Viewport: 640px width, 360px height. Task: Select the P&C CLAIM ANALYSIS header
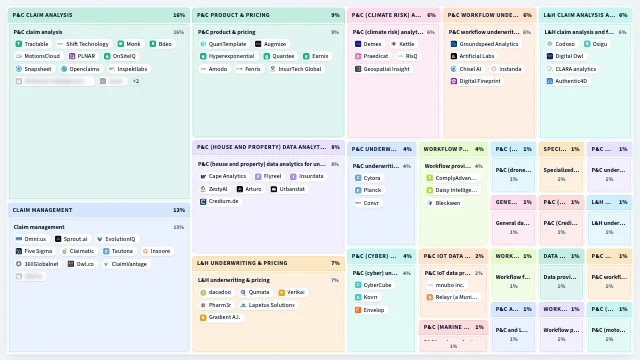99,15
